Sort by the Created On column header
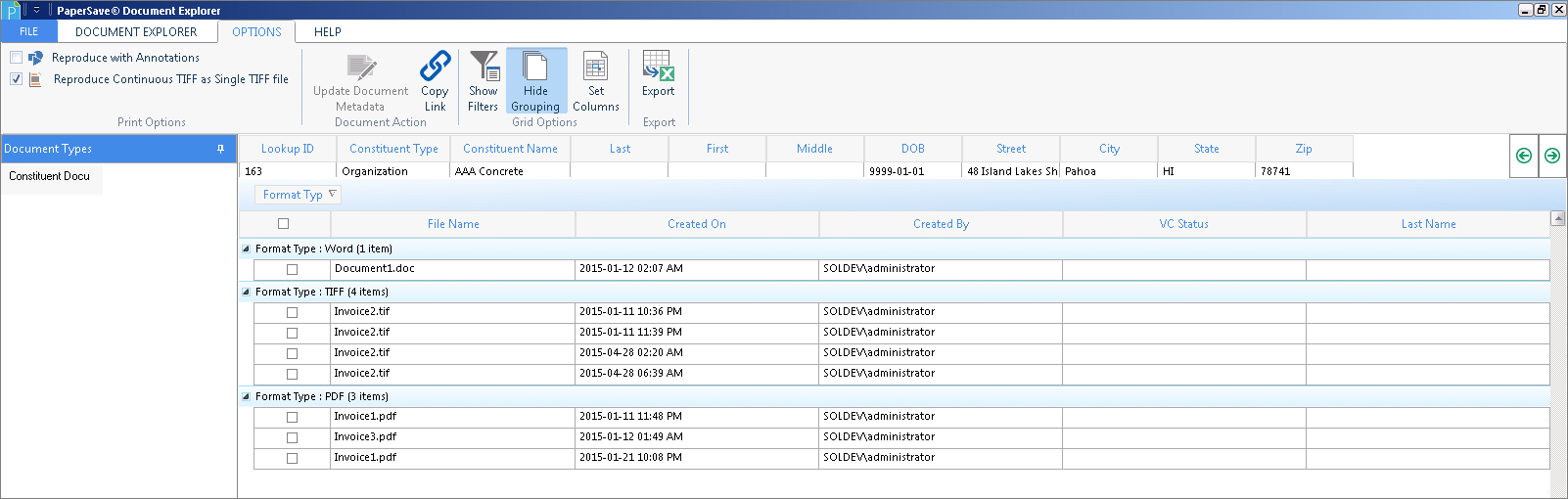This screenshot has width=1568, height=499. click(x=696, y=224)
